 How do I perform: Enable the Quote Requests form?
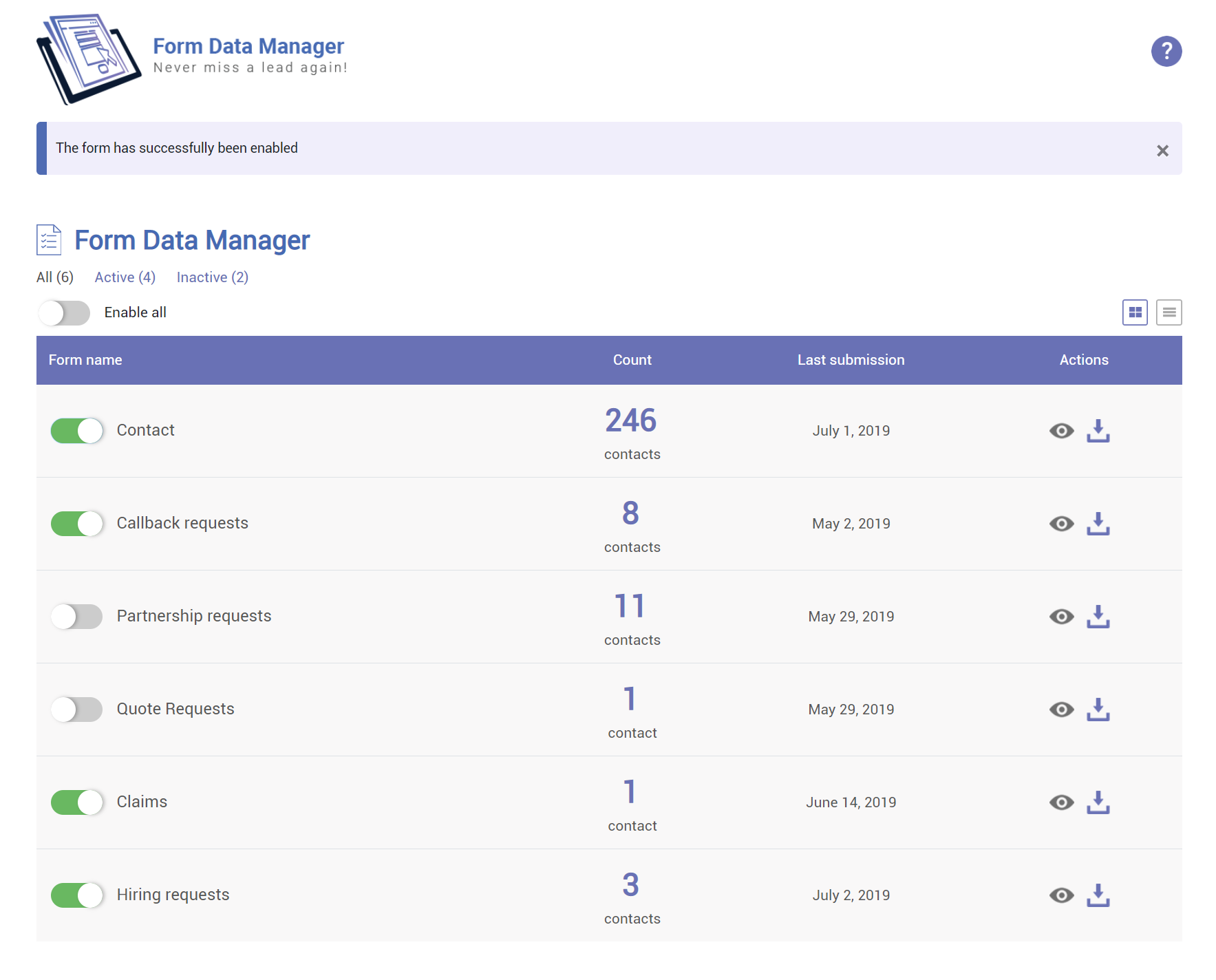click(x=77, y=710)
